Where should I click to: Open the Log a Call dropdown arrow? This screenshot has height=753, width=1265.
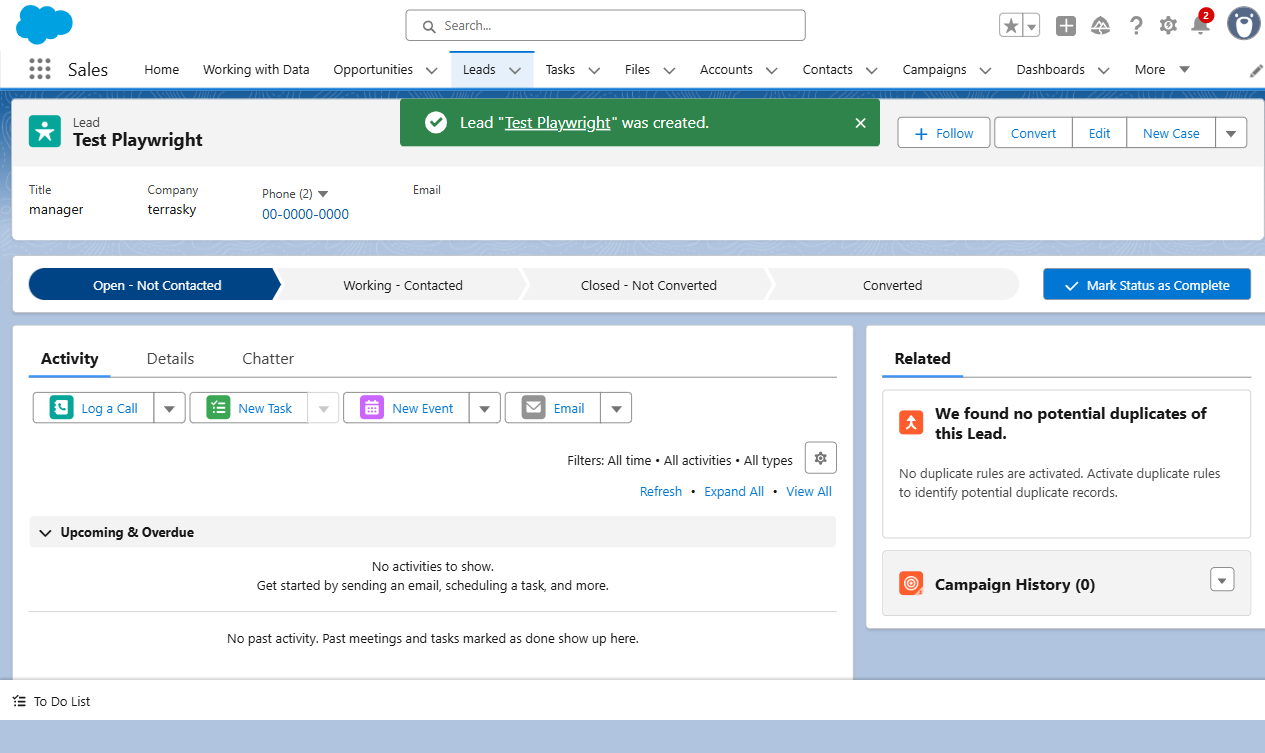(x=170, y=408)
